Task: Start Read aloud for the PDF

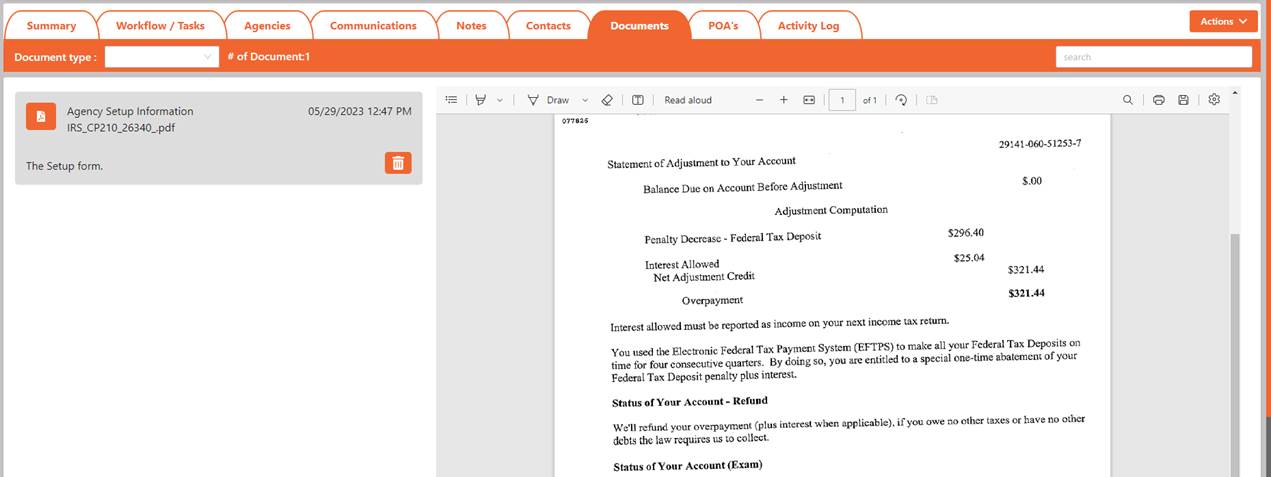Action: tap(688, 100)
